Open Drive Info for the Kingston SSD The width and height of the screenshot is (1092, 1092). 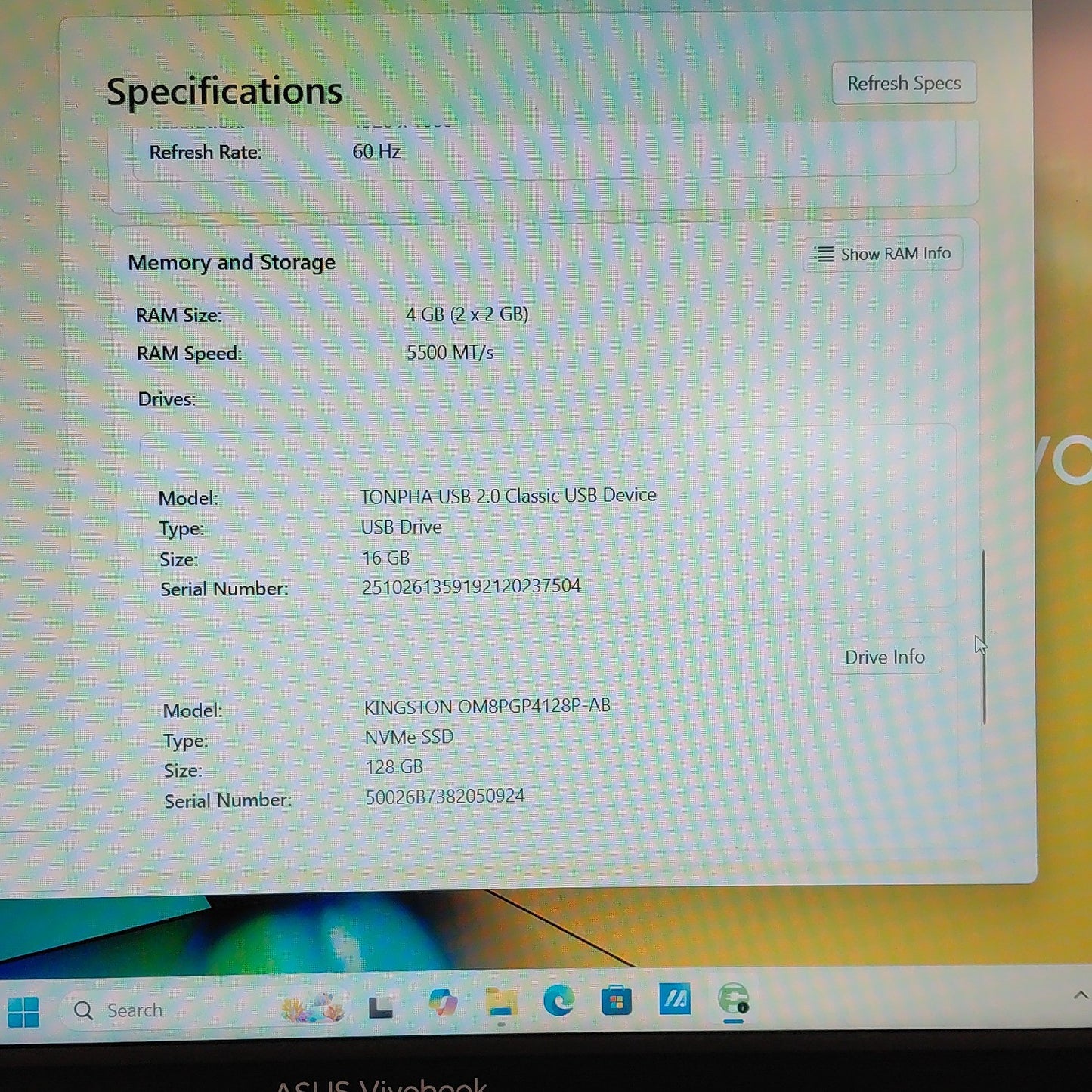tap(885, 657)
